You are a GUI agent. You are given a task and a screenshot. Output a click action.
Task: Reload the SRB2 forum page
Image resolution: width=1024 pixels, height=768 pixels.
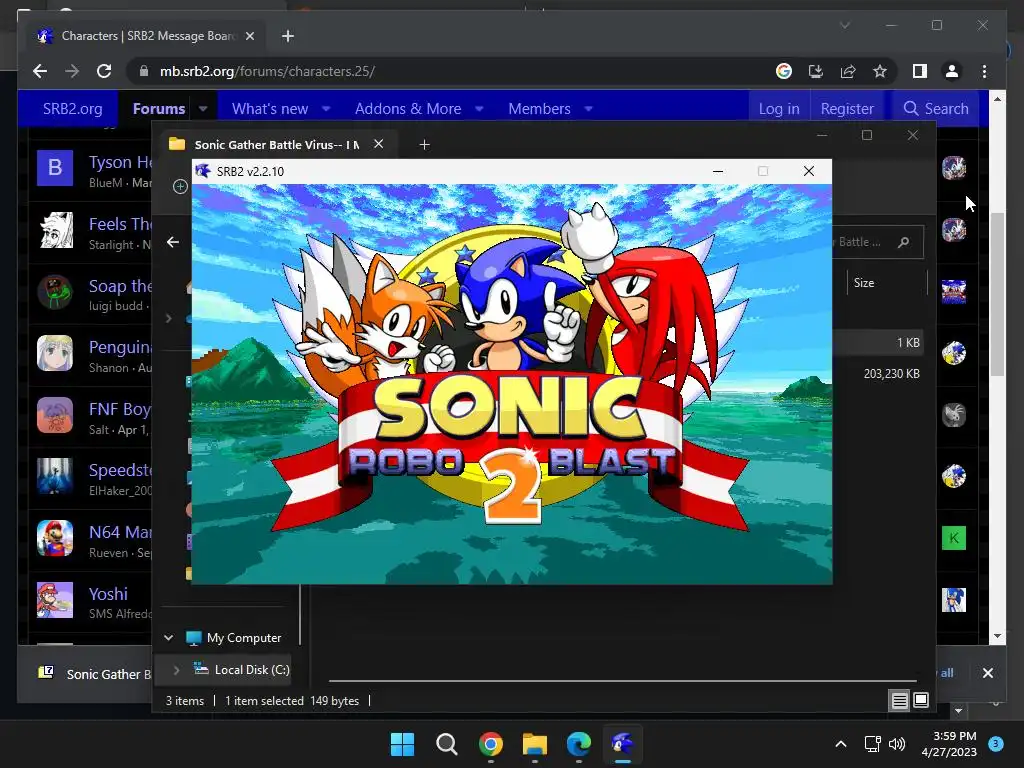(x=104, y=71)
